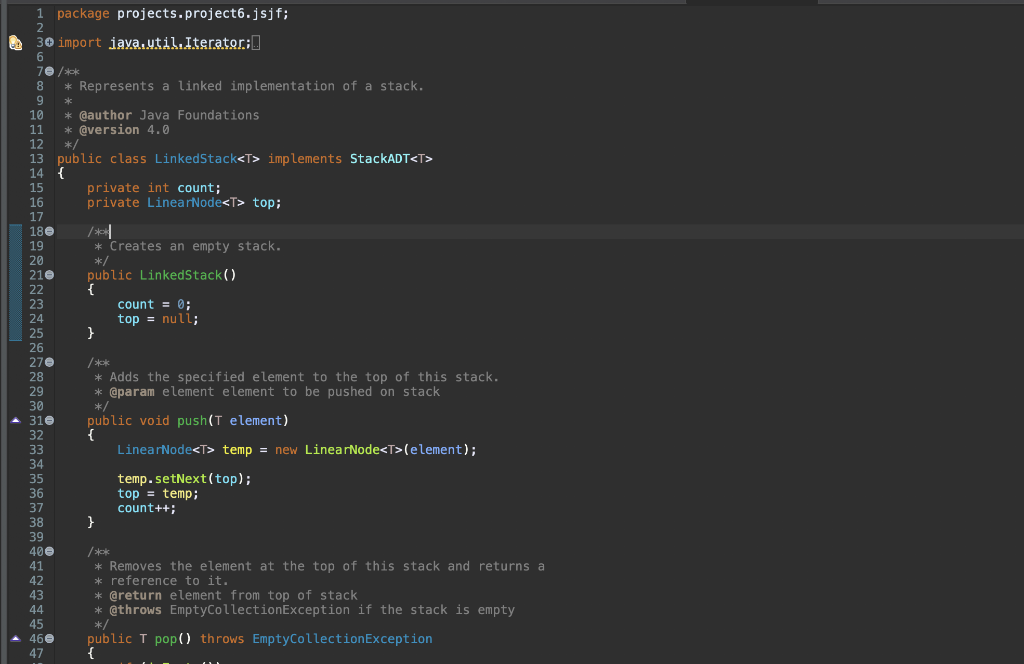This screenshot has width=1024, height=664.
Task: Click the 'count = 0;' assignment
Action: (154, 304)
